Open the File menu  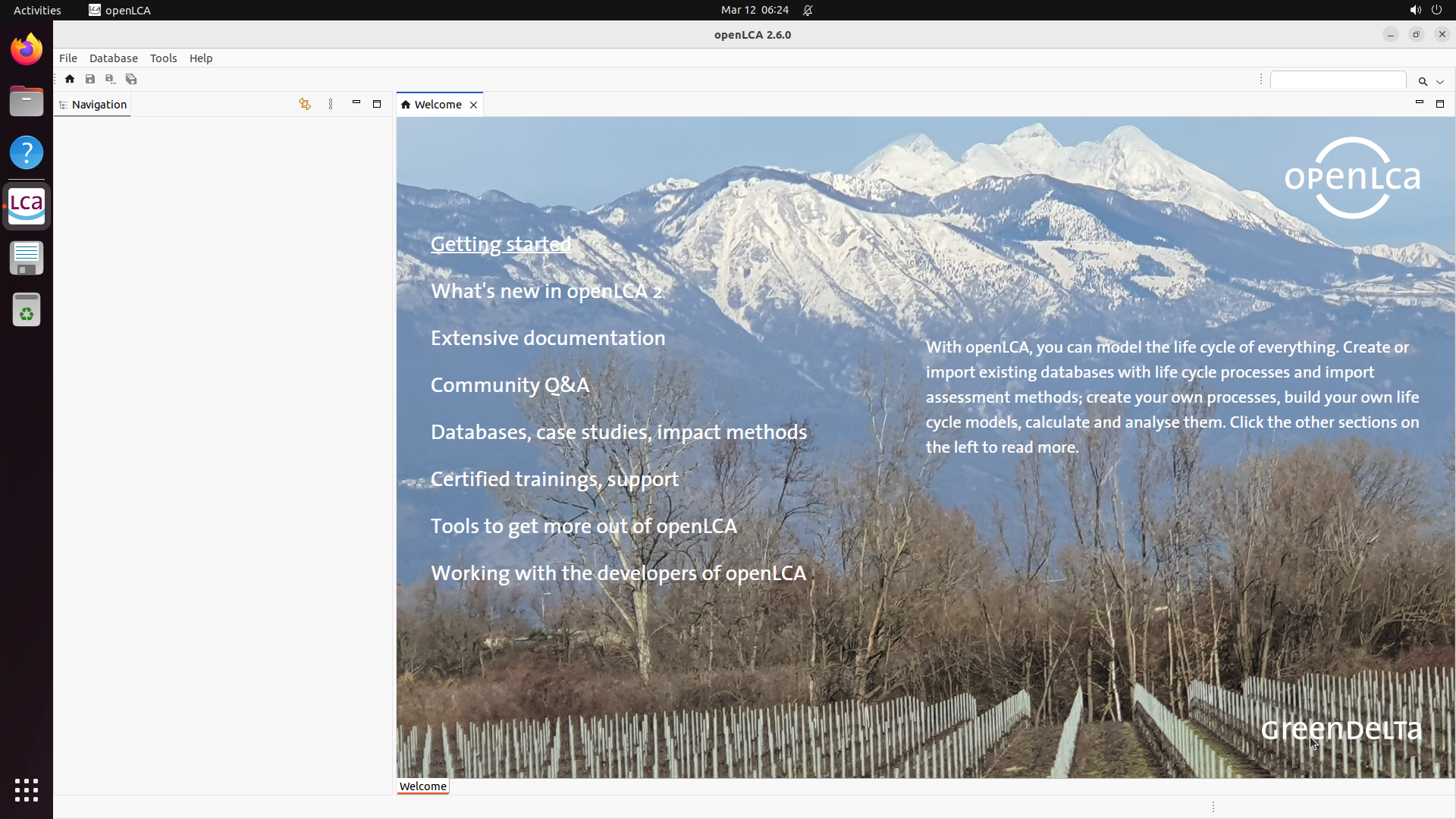point(68,58)
